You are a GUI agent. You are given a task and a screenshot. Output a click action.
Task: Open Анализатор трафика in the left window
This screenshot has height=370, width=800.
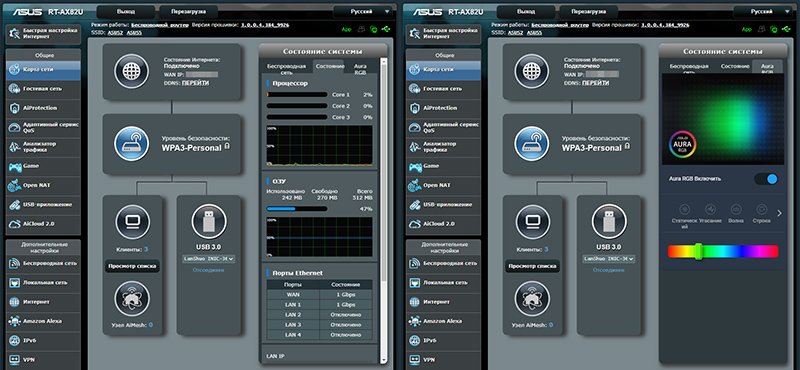click(x=43, y=147)
